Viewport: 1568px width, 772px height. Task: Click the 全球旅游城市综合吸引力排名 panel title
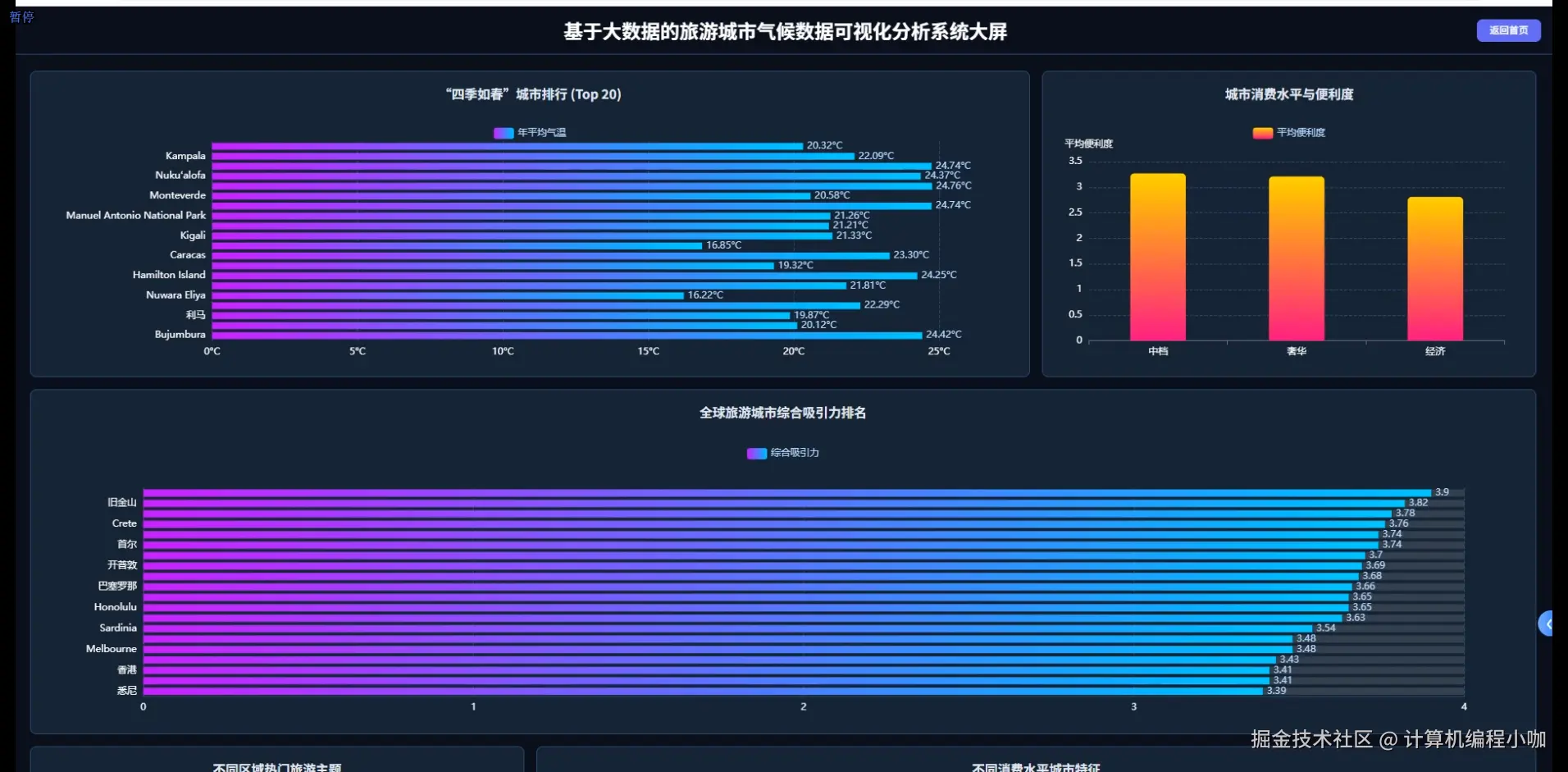pos(782,413)
